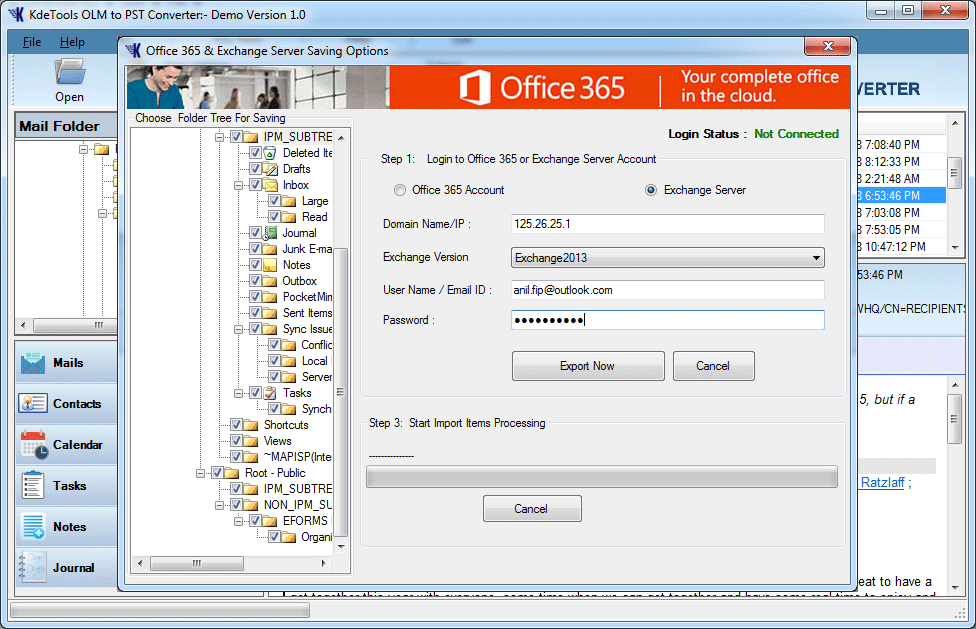The width and height of the screenshot is (976, 629).
Task: Select the Exchange Server radio button
Action: coord(650,190)
